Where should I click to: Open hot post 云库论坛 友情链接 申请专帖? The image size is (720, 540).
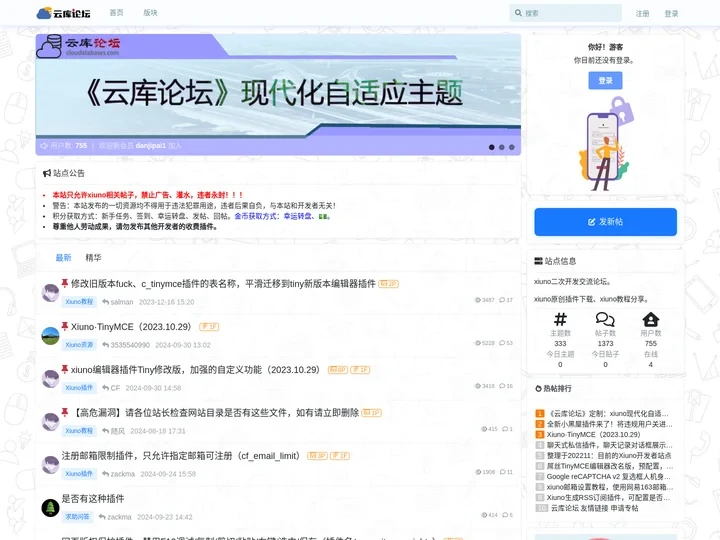click(x=595, y=508)
